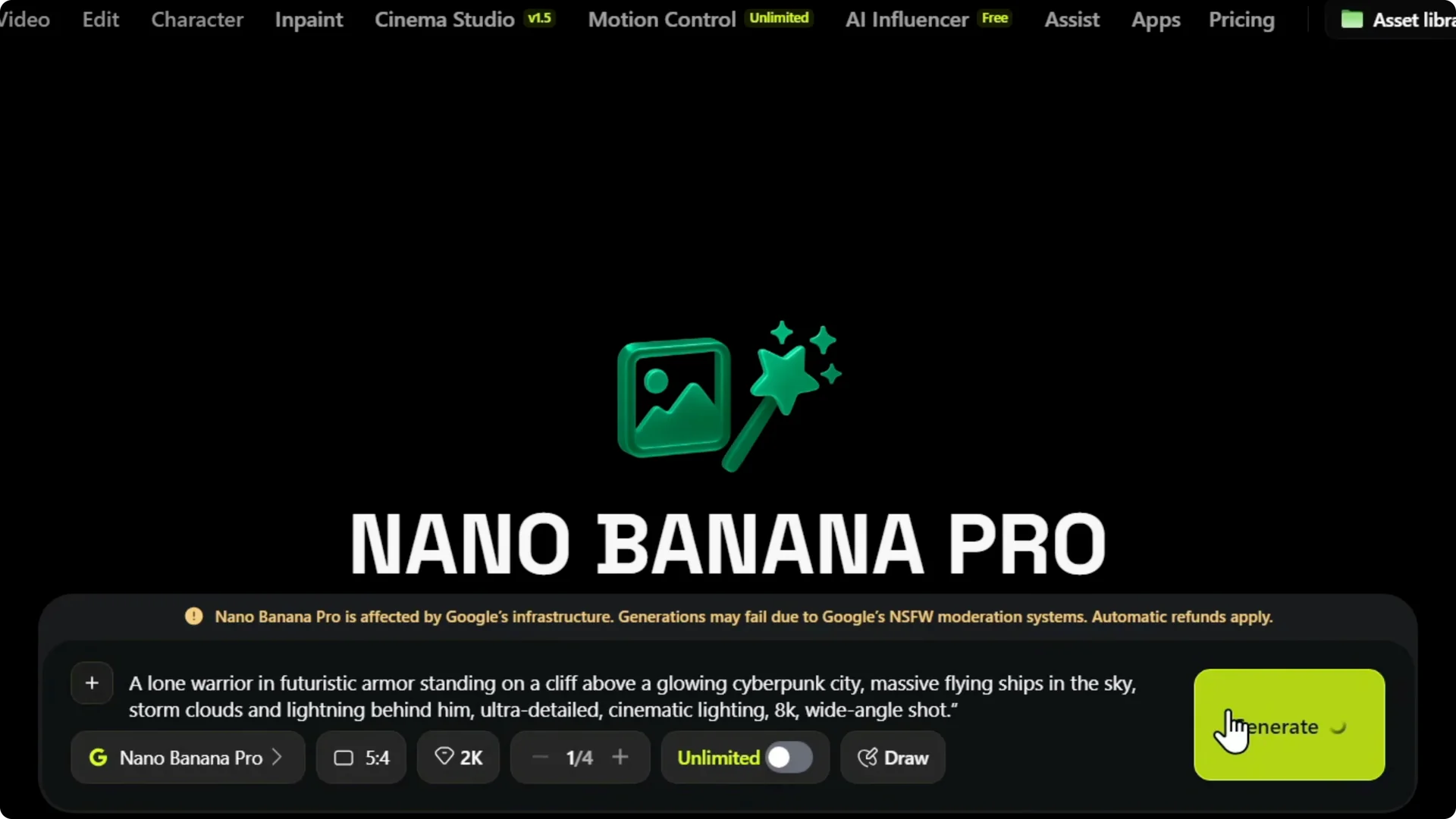Open the 5:4 aspect ratio selector
Image resolution: width=1456 pixels, height=819 pixels.
click(362, 758)
